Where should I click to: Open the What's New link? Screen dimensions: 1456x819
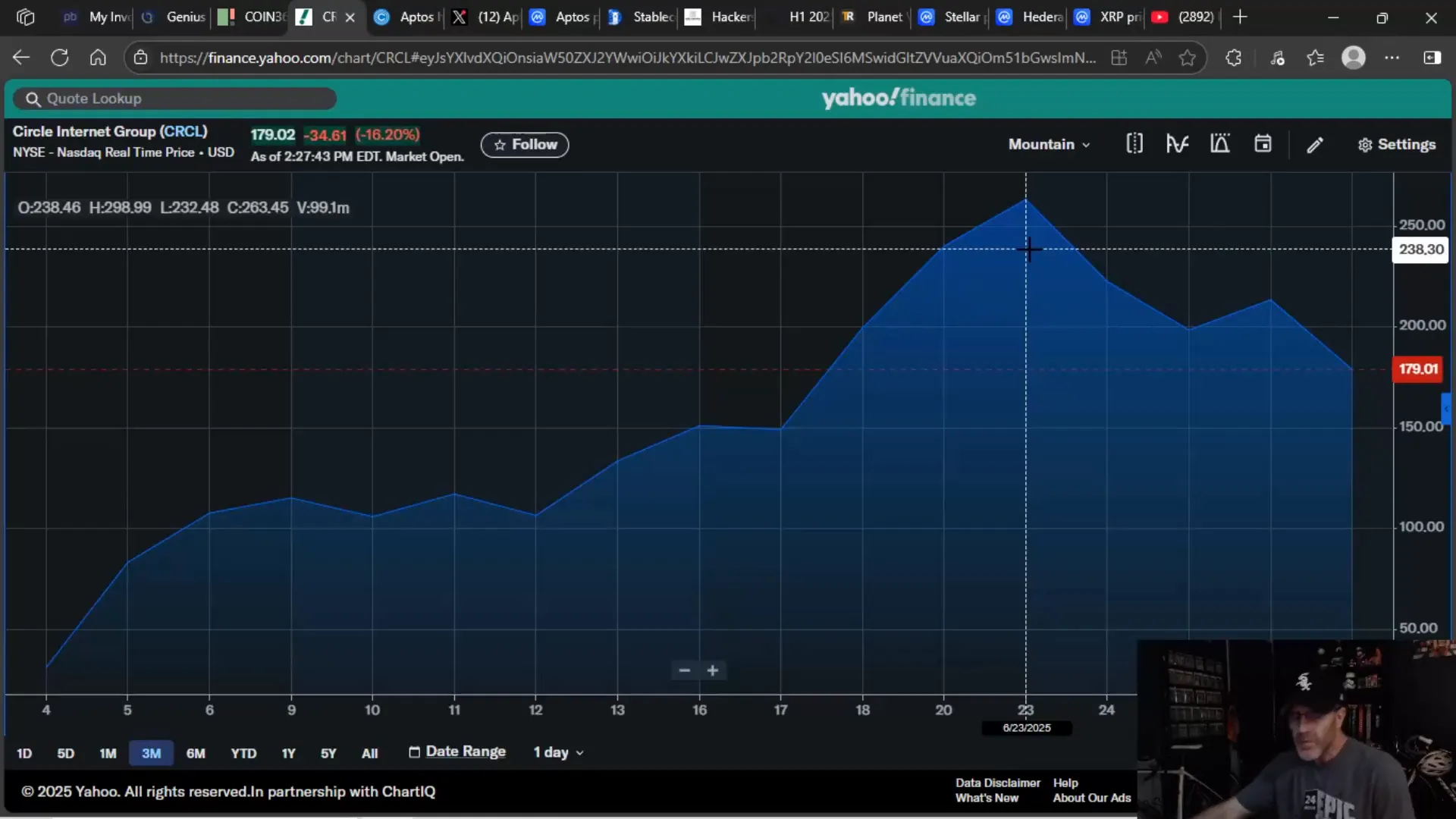pos(987,798)
